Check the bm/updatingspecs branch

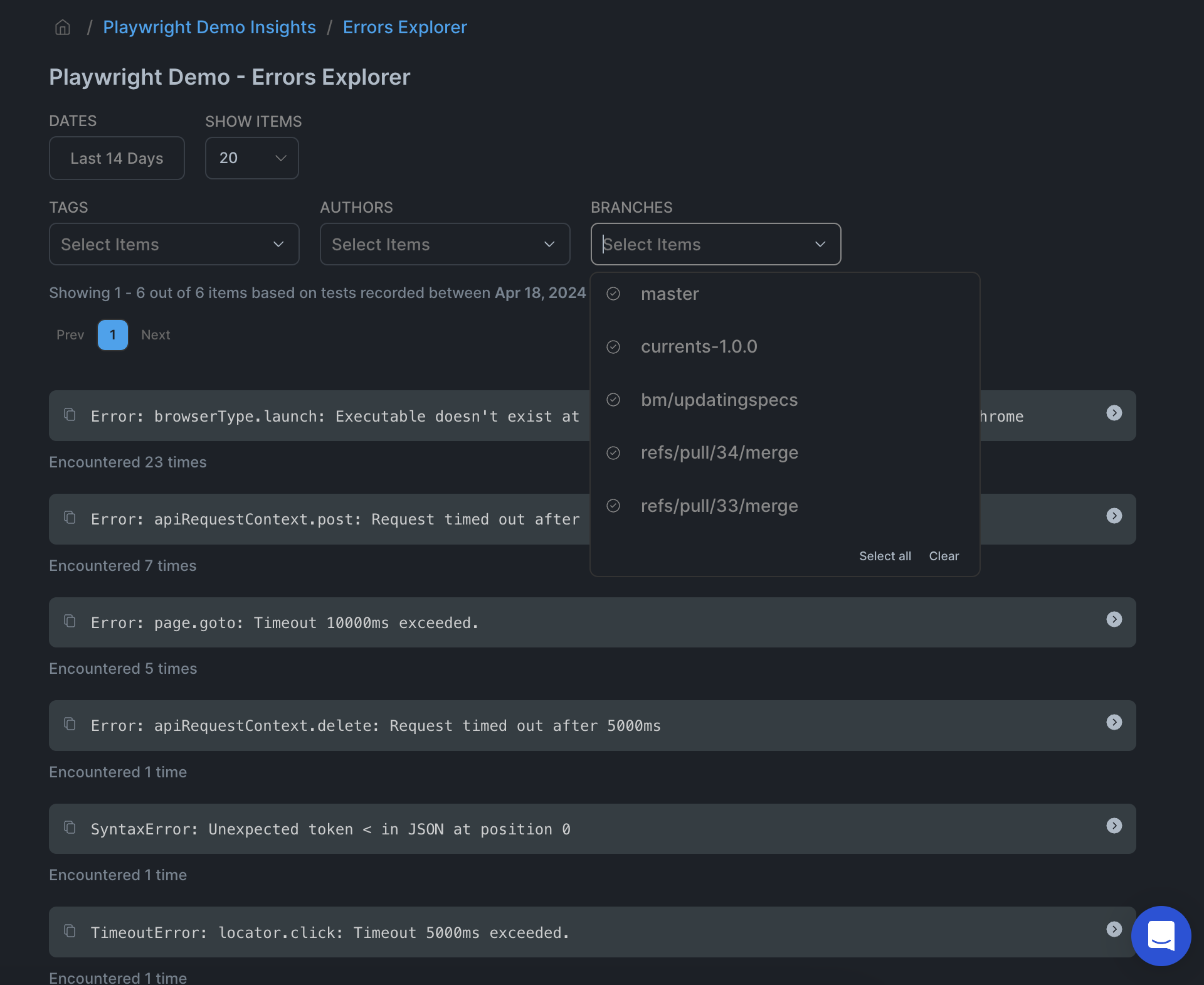(x=613, y=400)
